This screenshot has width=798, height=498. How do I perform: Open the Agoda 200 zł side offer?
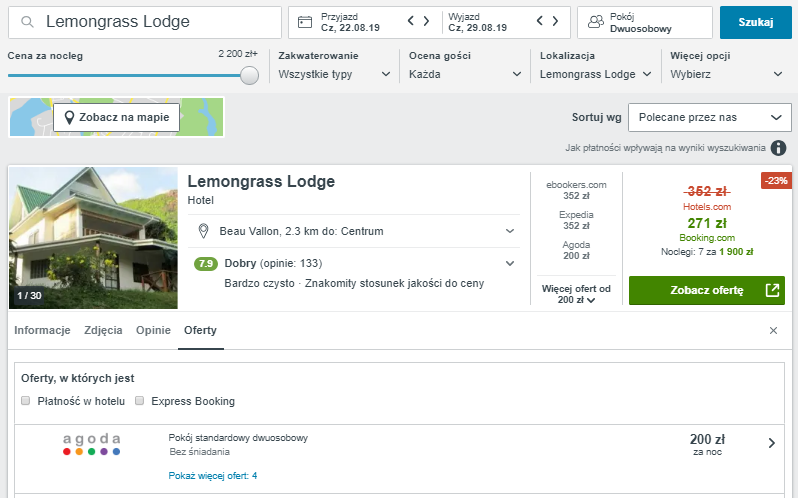click(x=576, y=250)
